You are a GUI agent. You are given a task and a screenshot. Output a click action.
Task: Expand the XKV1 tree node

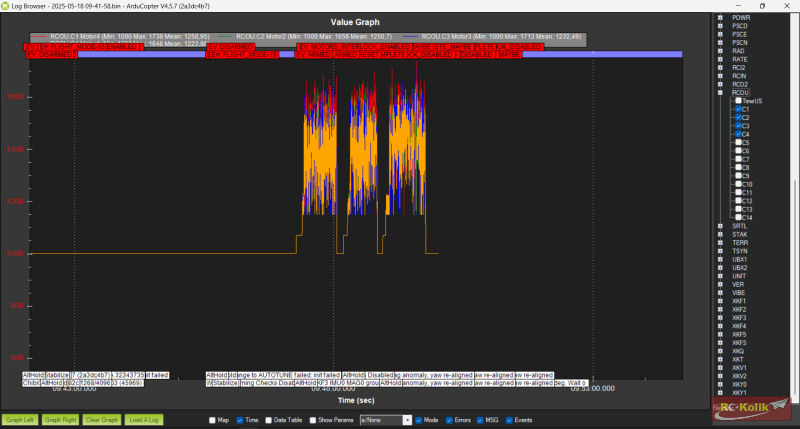point(720,367)
